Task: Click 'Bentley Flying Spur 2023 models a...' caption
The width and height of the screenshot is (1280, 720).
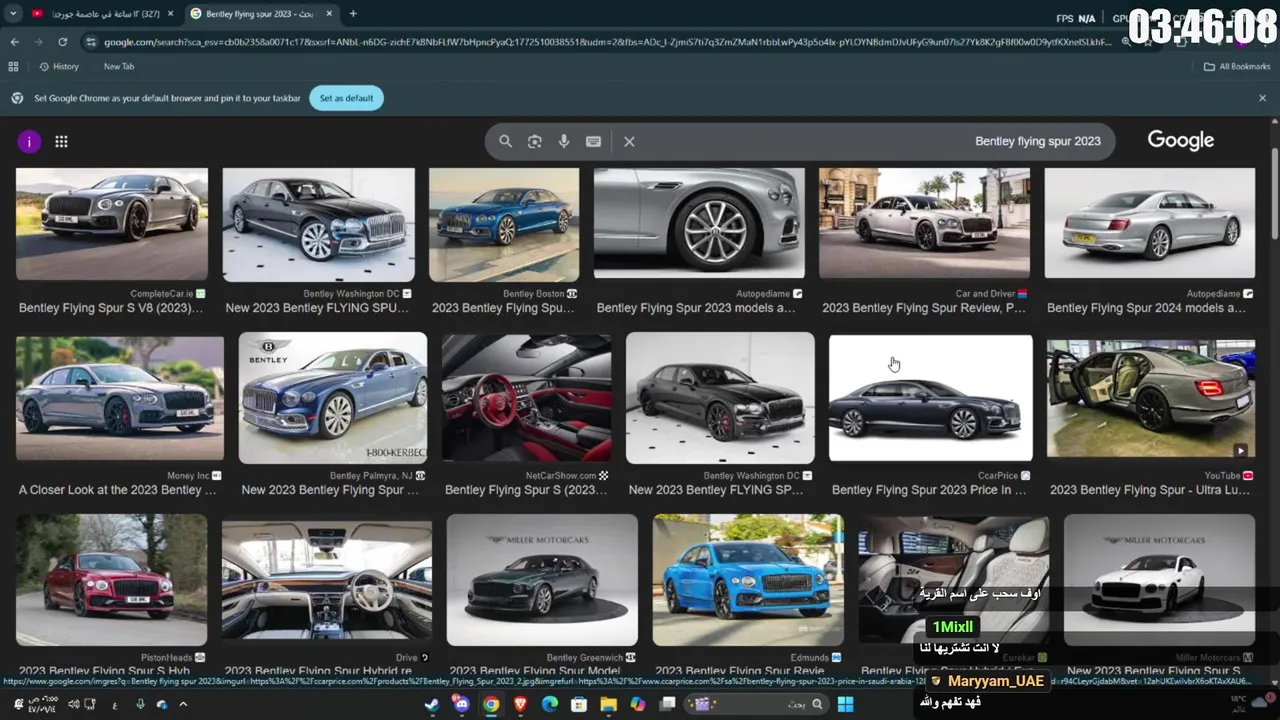Action: coord(696,308)
